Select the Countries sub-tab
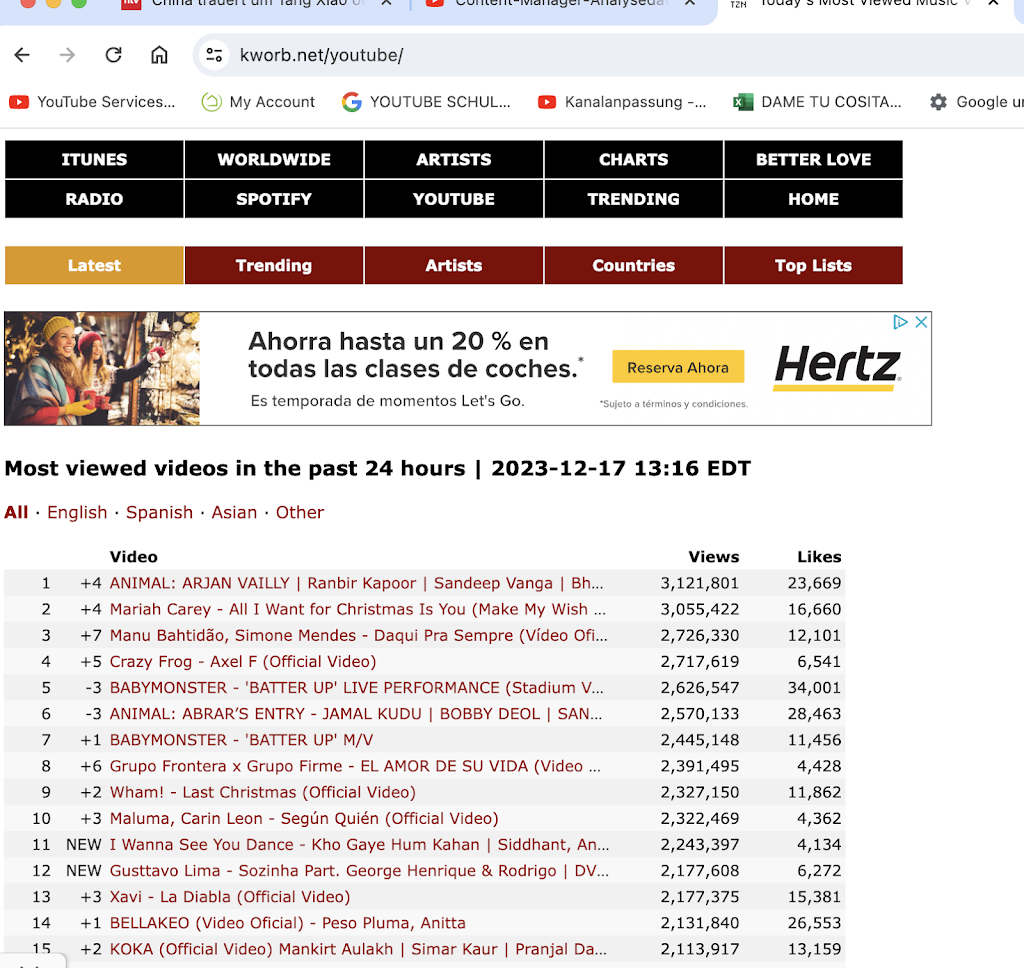Screen dimensions: 1024x968 (x=633, y=266)
